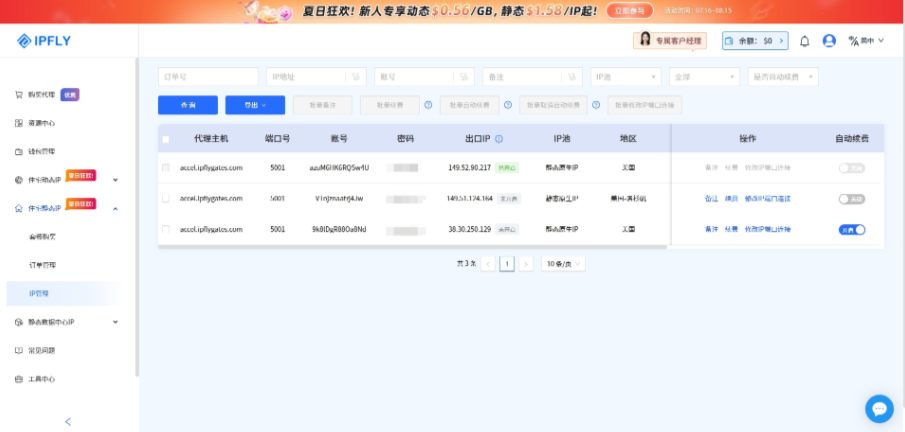The width and height of the screenshot is (905, 432).
Task: Check the row checkbox for 149.52.90.217
Action: click(166, 167)
